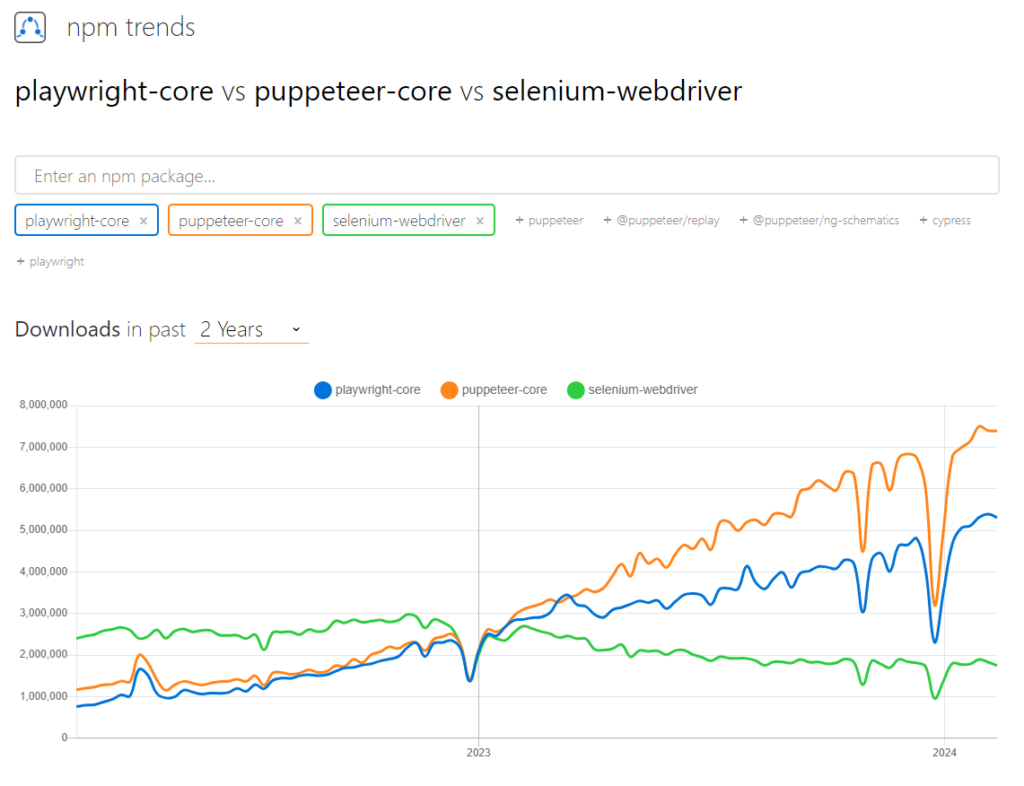Click the npm trends logo icon

tap(30, 28)
